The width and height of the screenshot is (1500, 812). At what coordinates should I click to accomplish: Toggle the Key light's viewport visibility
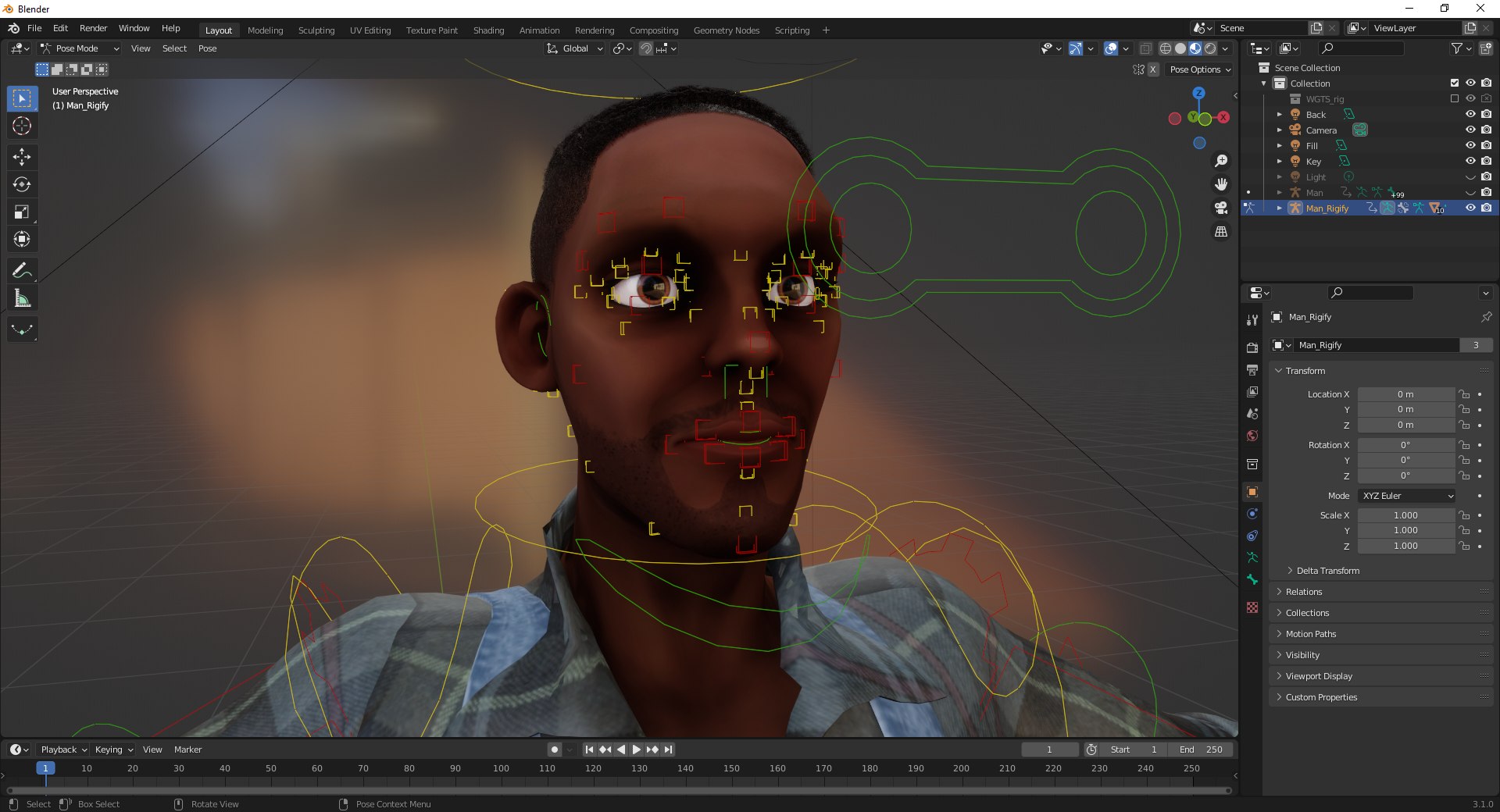(1470, 161)
